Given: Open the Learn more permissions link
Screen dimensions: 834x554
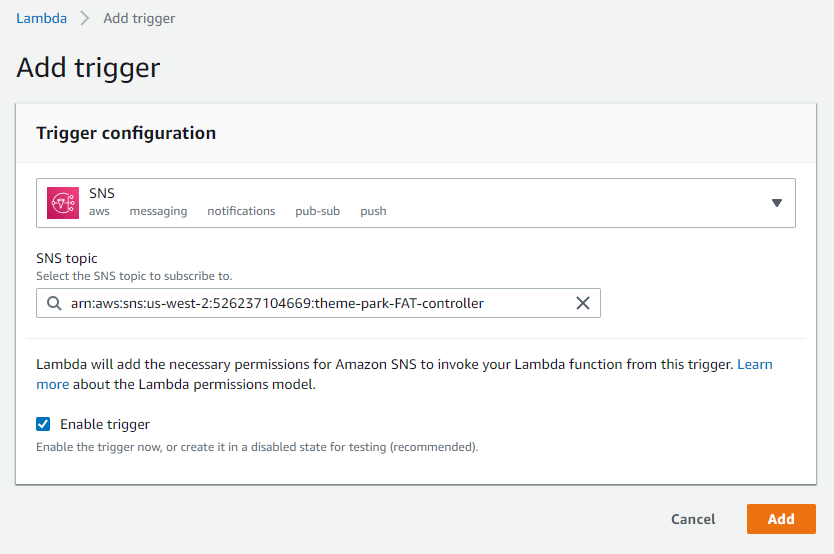Looking at the screenshot, I should coord(755,364).
